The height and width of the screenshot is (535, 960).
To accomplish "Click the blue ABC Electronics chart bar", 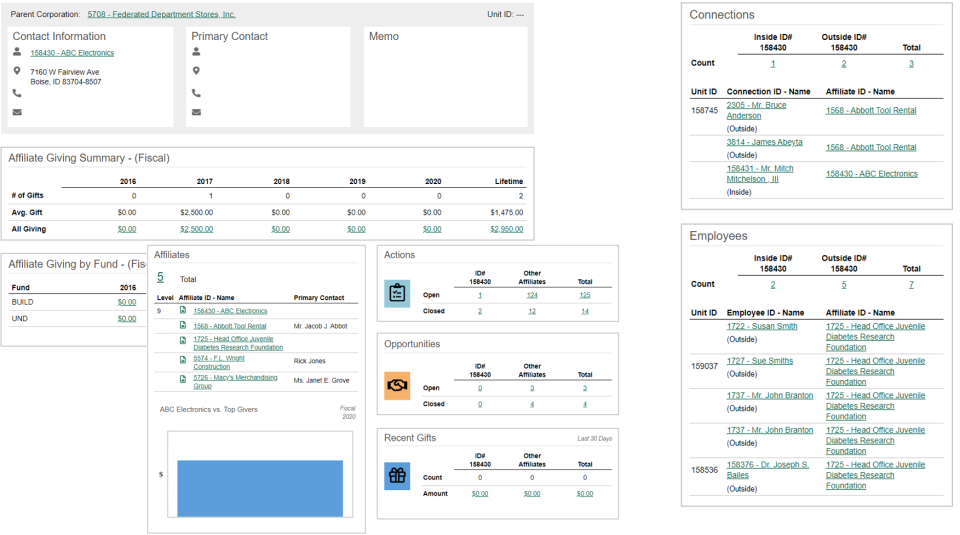I will tap(260, 488).
